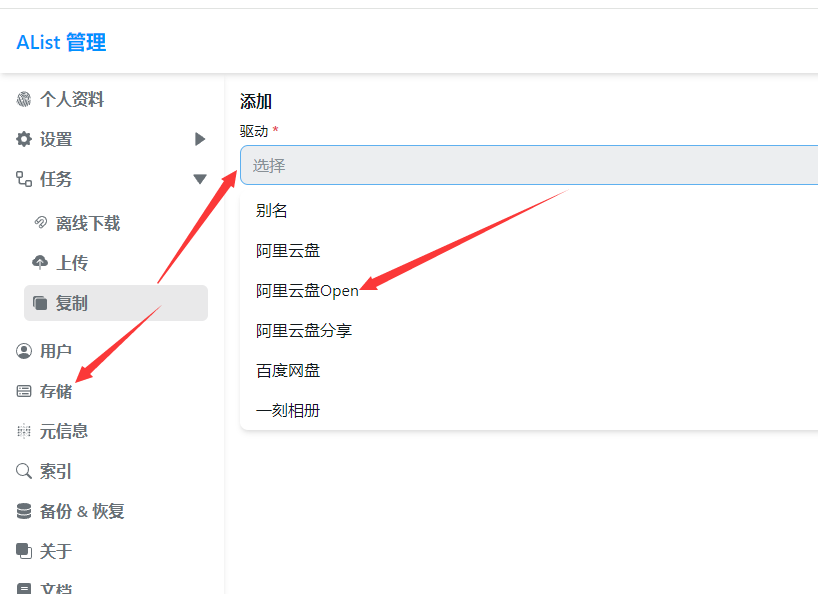818x594 pixels.
Task: Go to 离线下载 task page
Action: pos(88,223)
